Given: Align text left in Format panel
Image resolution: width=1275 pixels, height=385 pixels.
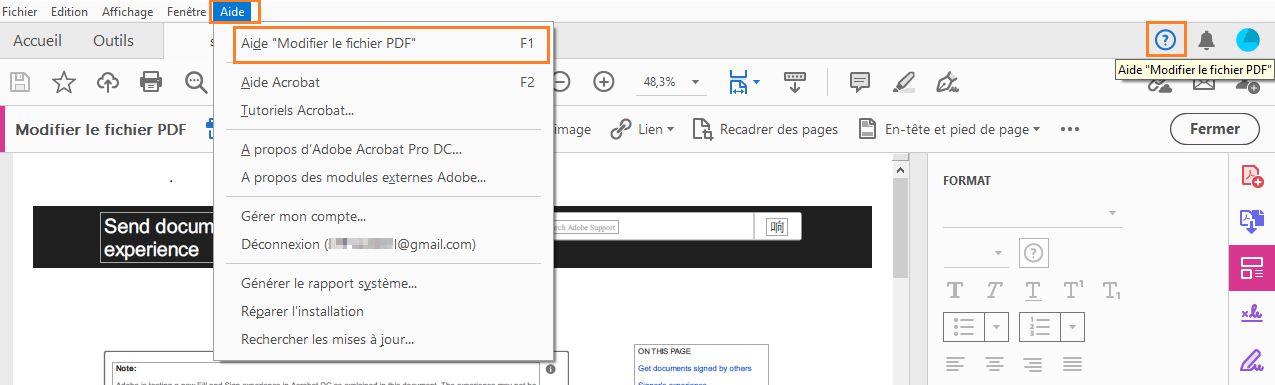Looking at the screenshot, I should (x=955, y=363).
